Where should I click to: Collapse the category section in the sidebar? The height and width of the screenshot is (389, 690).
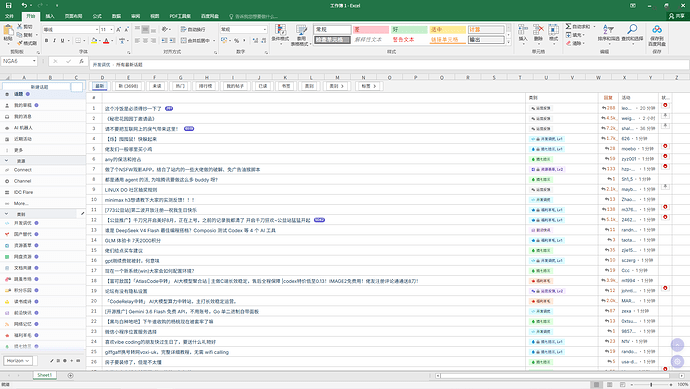click(6, 214)
